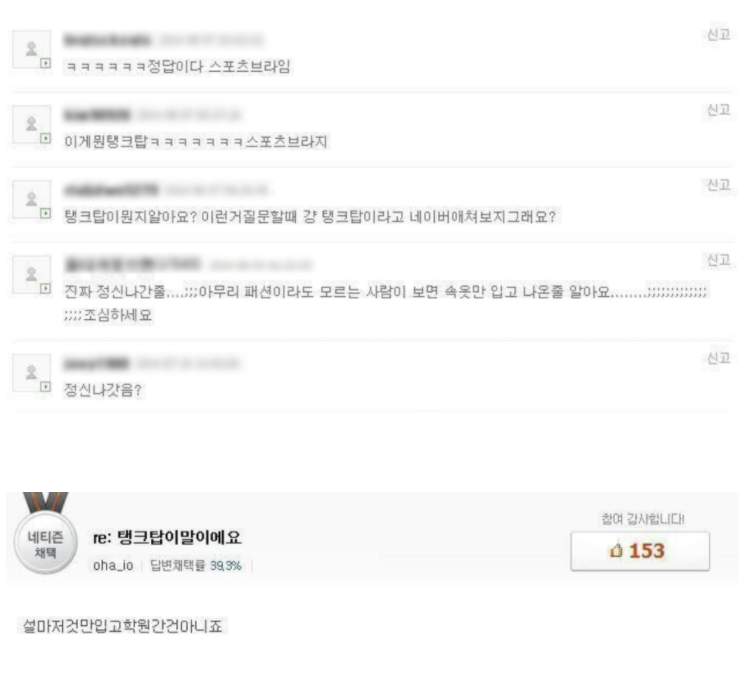742x684 pixels.
Task: Report the 정신나갔음? comment via 신고
Action: pyautogui.click(x=718, y=358)
